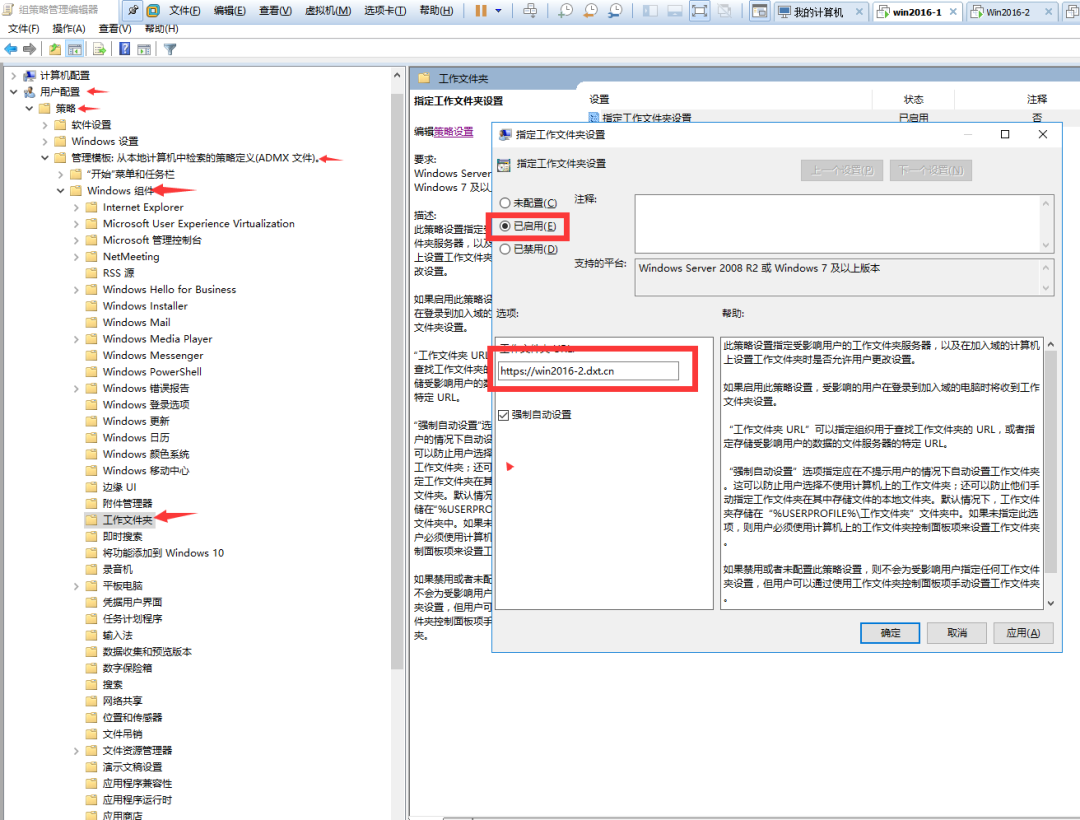
Task: Click the grey forward arrow icon
Action: point(29,49)
